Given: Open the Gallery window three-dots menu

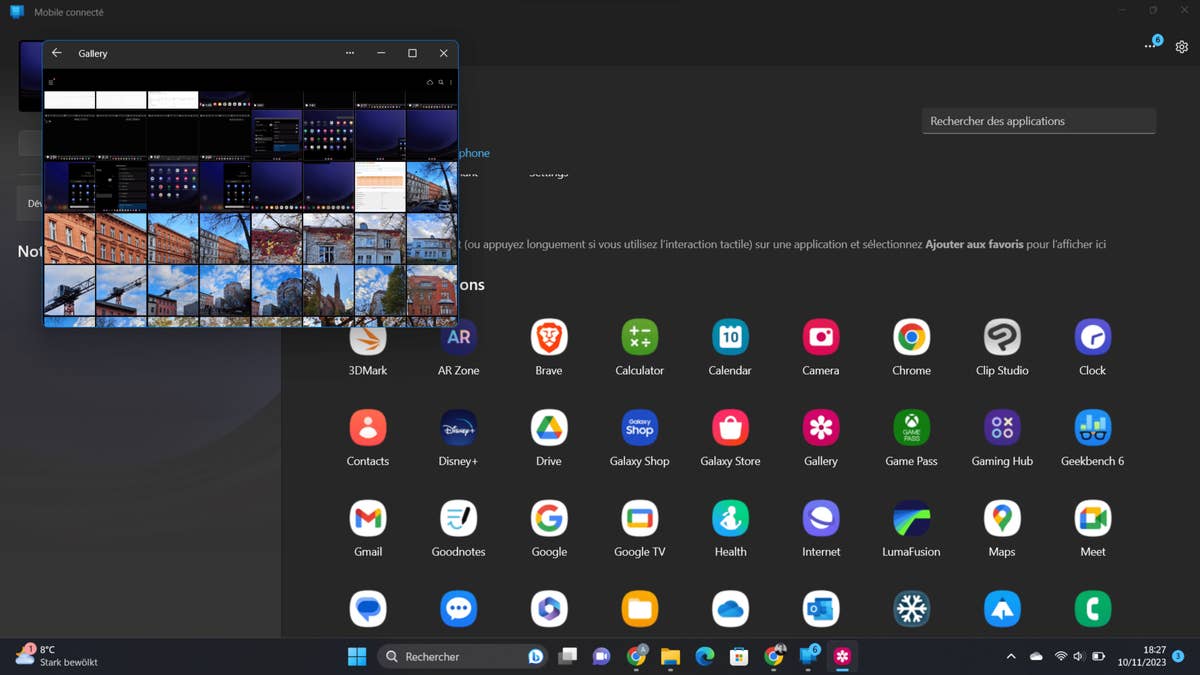Looking at the screenshot, I should tap(350, 53).
